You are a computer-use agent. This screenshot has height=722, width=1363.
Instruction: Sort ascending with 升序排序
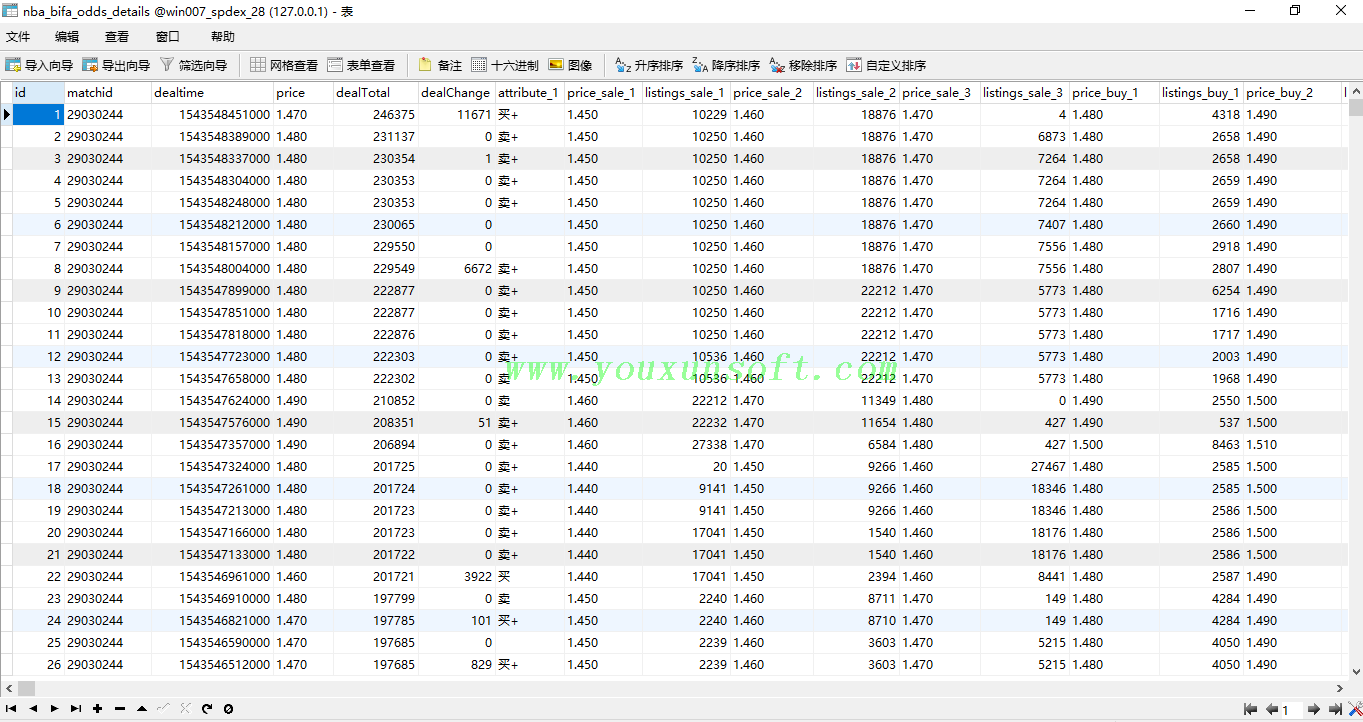(649, 65)
